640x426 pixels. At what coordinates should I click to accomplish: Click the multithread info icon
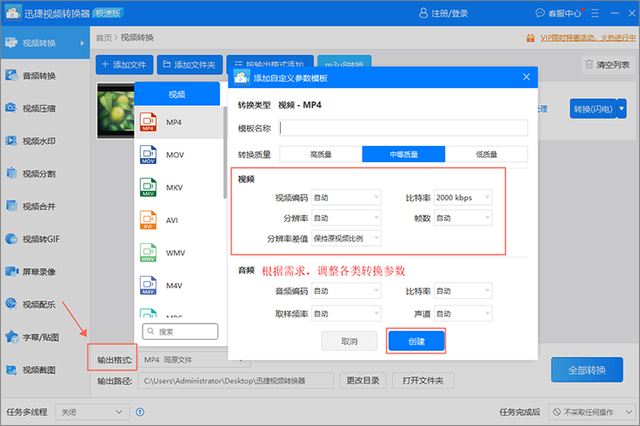click(140, 412)
